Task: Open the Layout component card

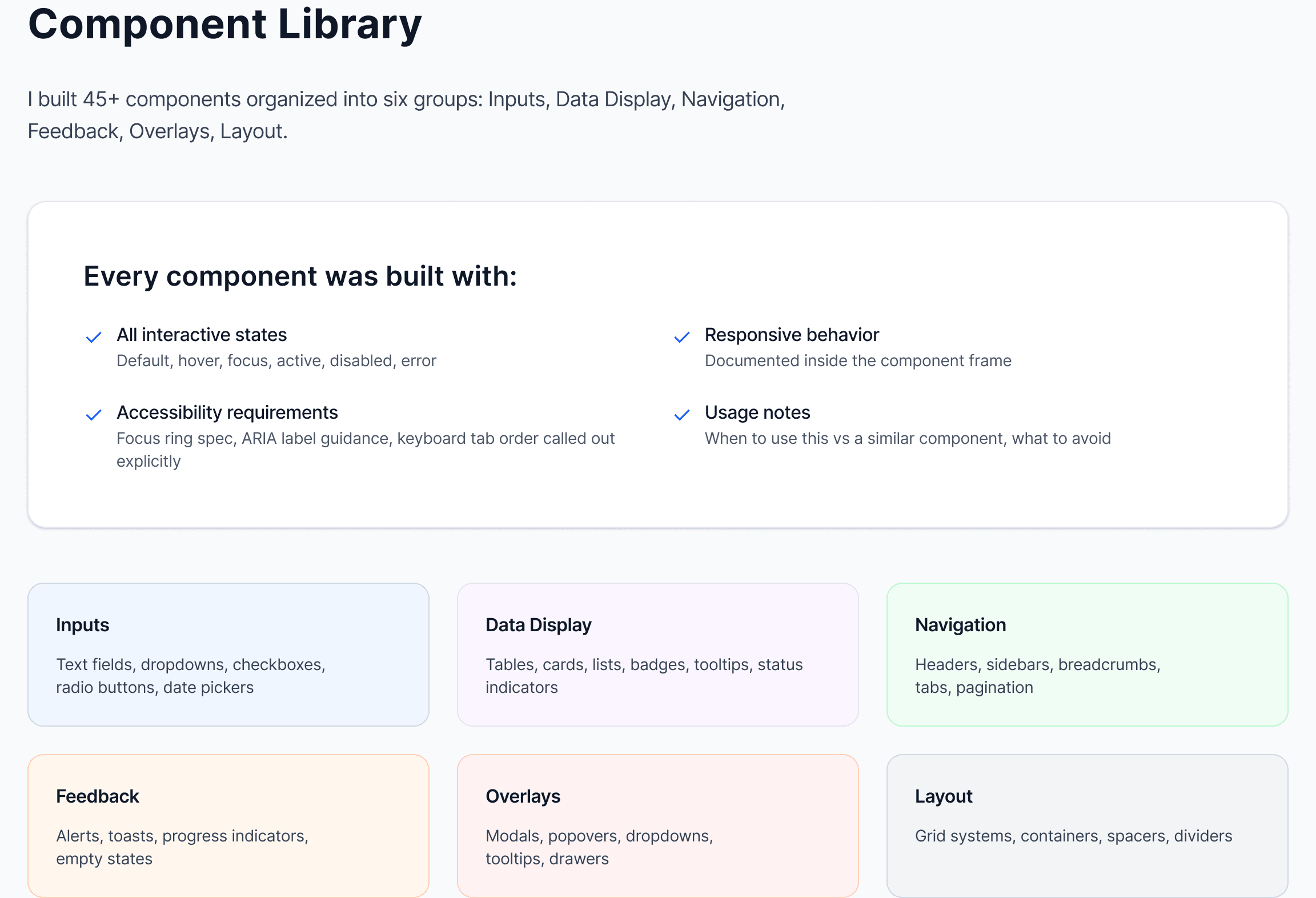Action: coord(1087,825)
